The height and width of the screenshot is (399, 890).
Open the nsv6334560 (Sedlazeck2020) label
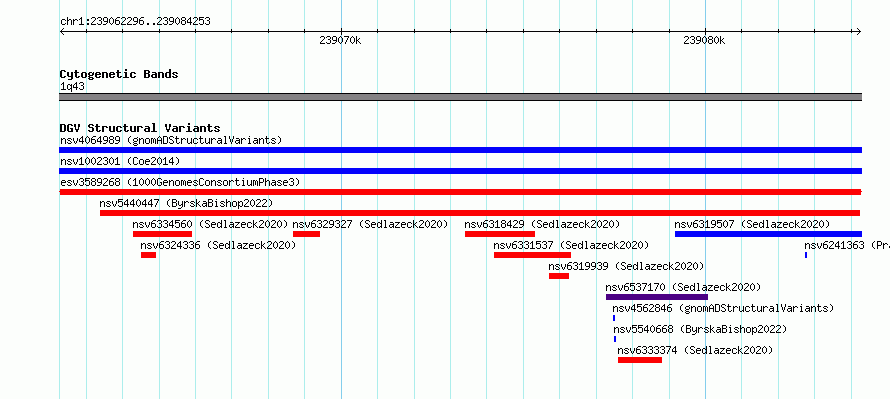pyautogui.click(x=211, y=224)
